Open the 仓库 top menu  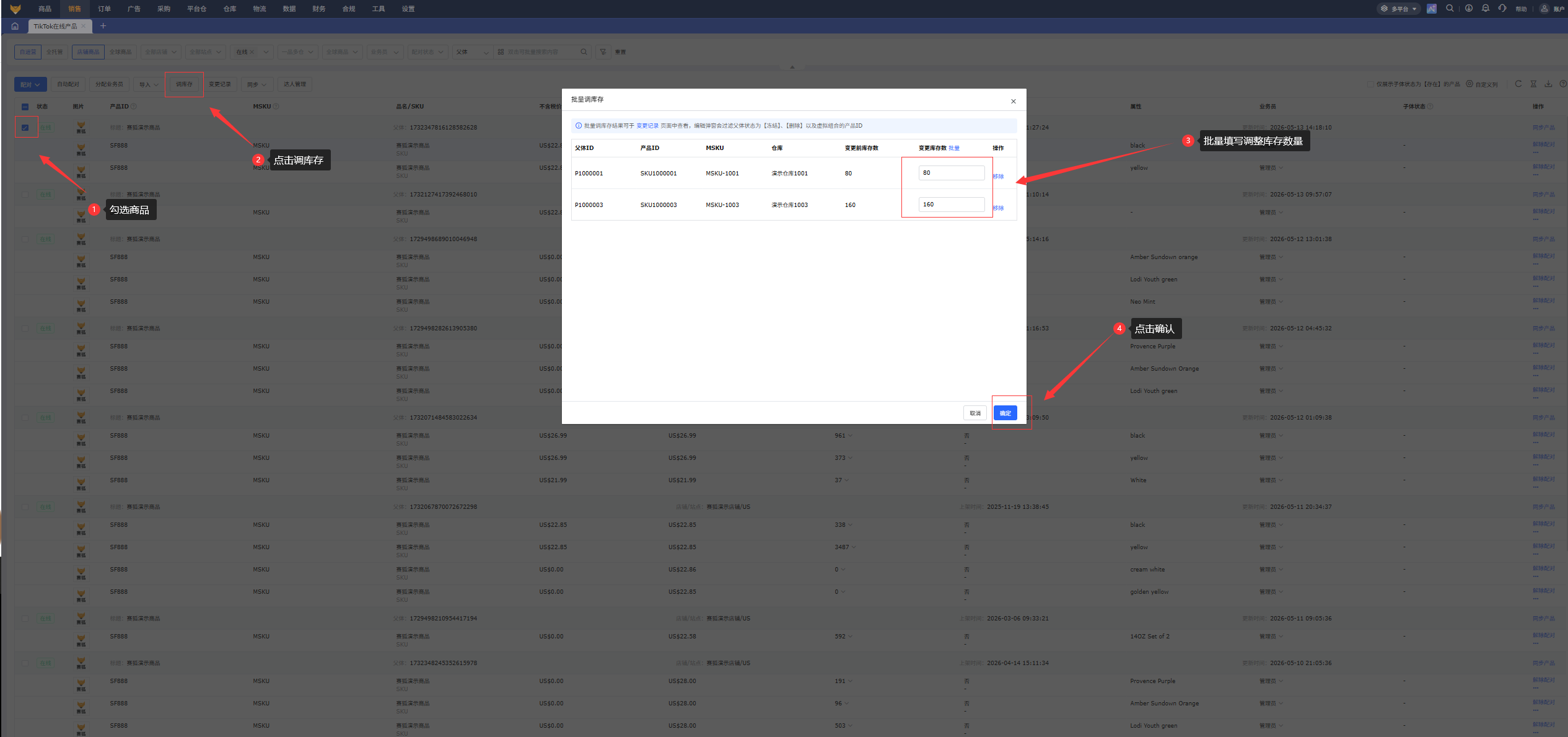[x=230, y=9]
